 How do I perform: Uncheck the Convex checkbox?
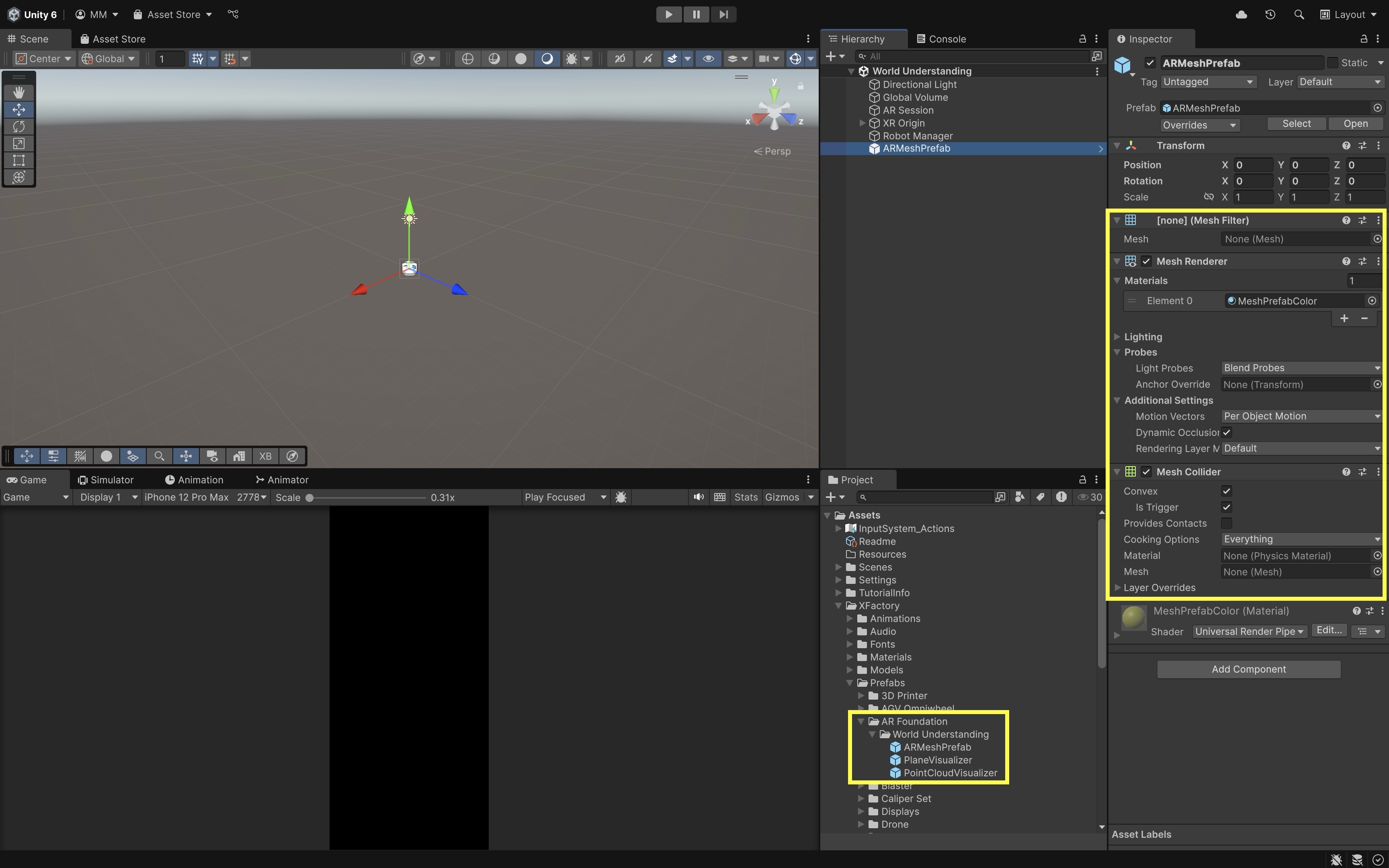pos(1227,491)
